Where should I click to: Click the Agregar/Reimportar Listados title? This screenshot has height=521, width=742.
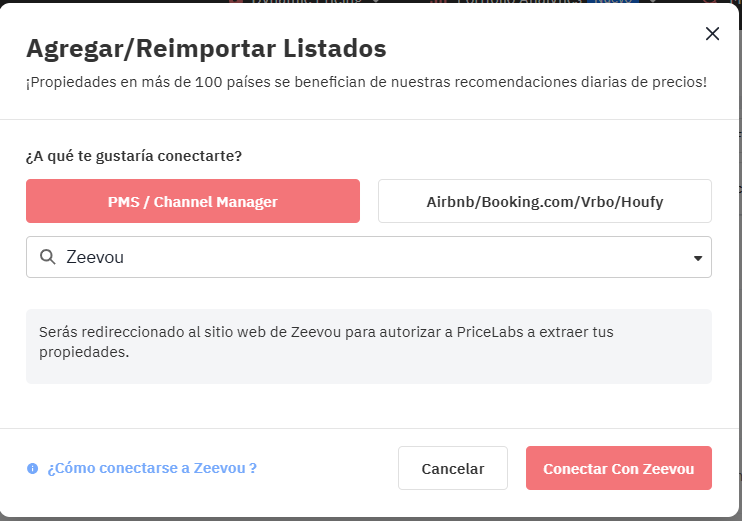click(x=206, y=48)
